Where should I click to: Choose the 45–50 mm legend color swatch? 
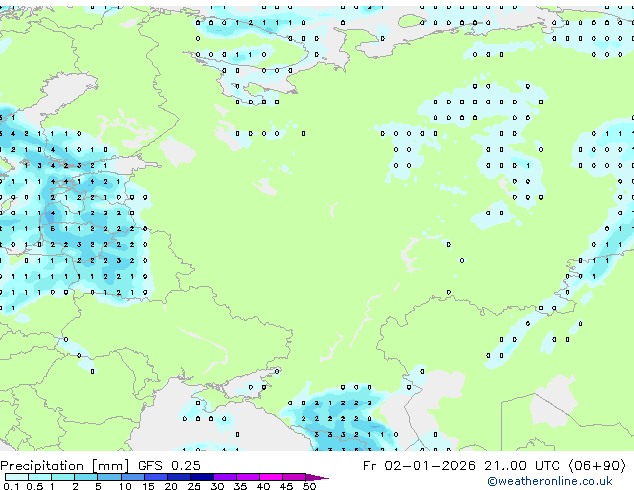[x=294, y=477]
